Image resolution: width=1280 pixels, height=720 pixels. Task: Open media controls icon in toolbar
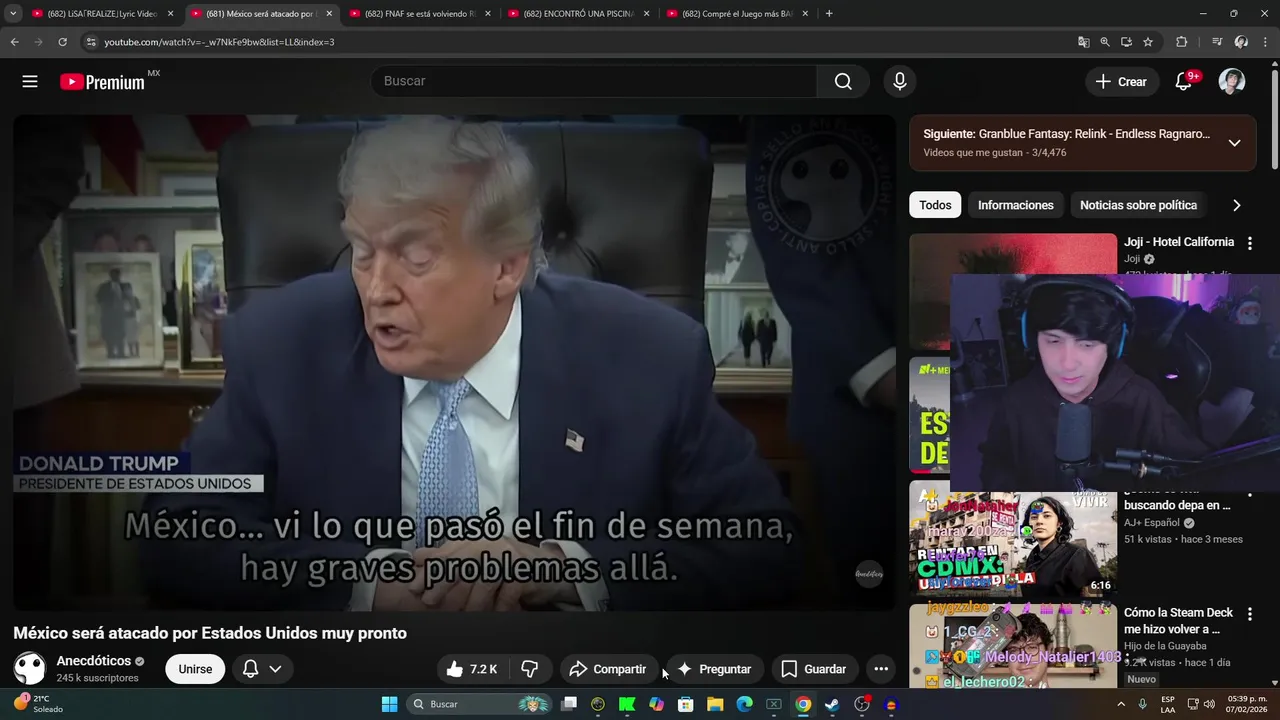(1217, 42)
